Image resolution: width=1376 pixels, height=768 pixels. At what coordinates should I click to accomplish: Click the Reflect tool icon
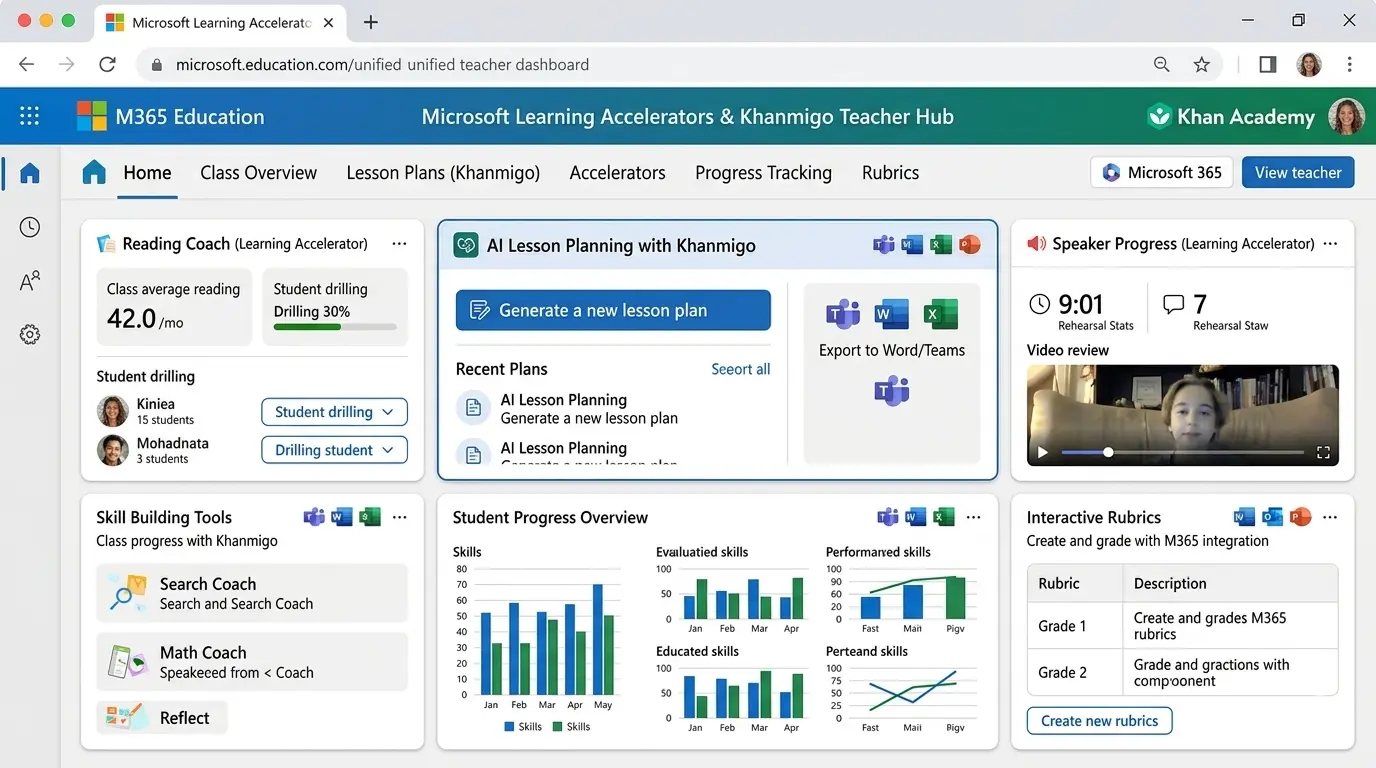(x=127, y=717)
